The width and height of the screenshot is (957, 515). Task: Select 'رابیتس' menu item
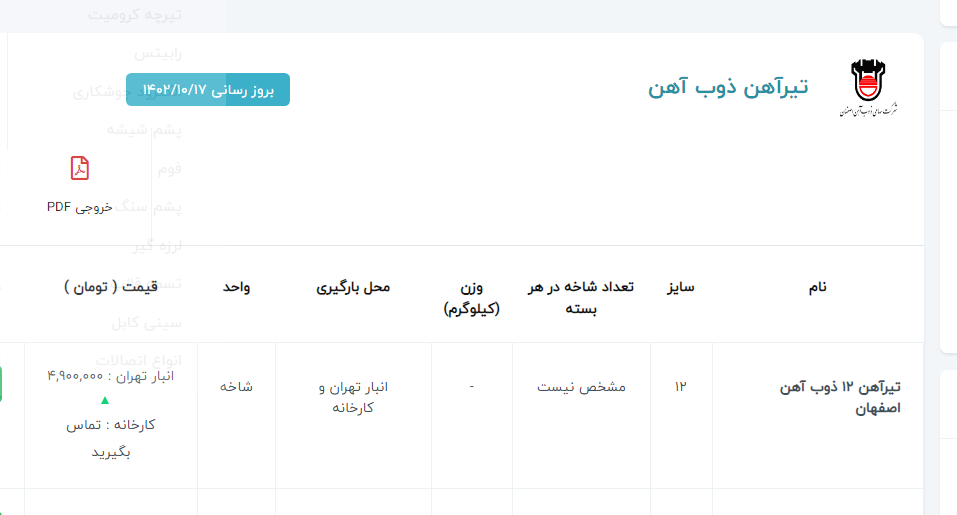(x=158, y=52)
